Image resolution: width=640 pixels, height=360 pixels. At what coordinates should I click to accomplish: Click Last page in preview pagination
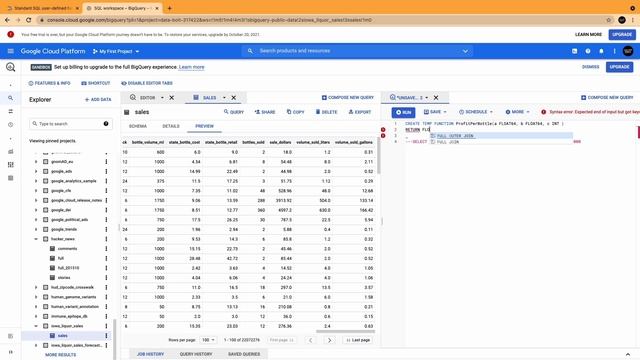[x=358, y=340]
